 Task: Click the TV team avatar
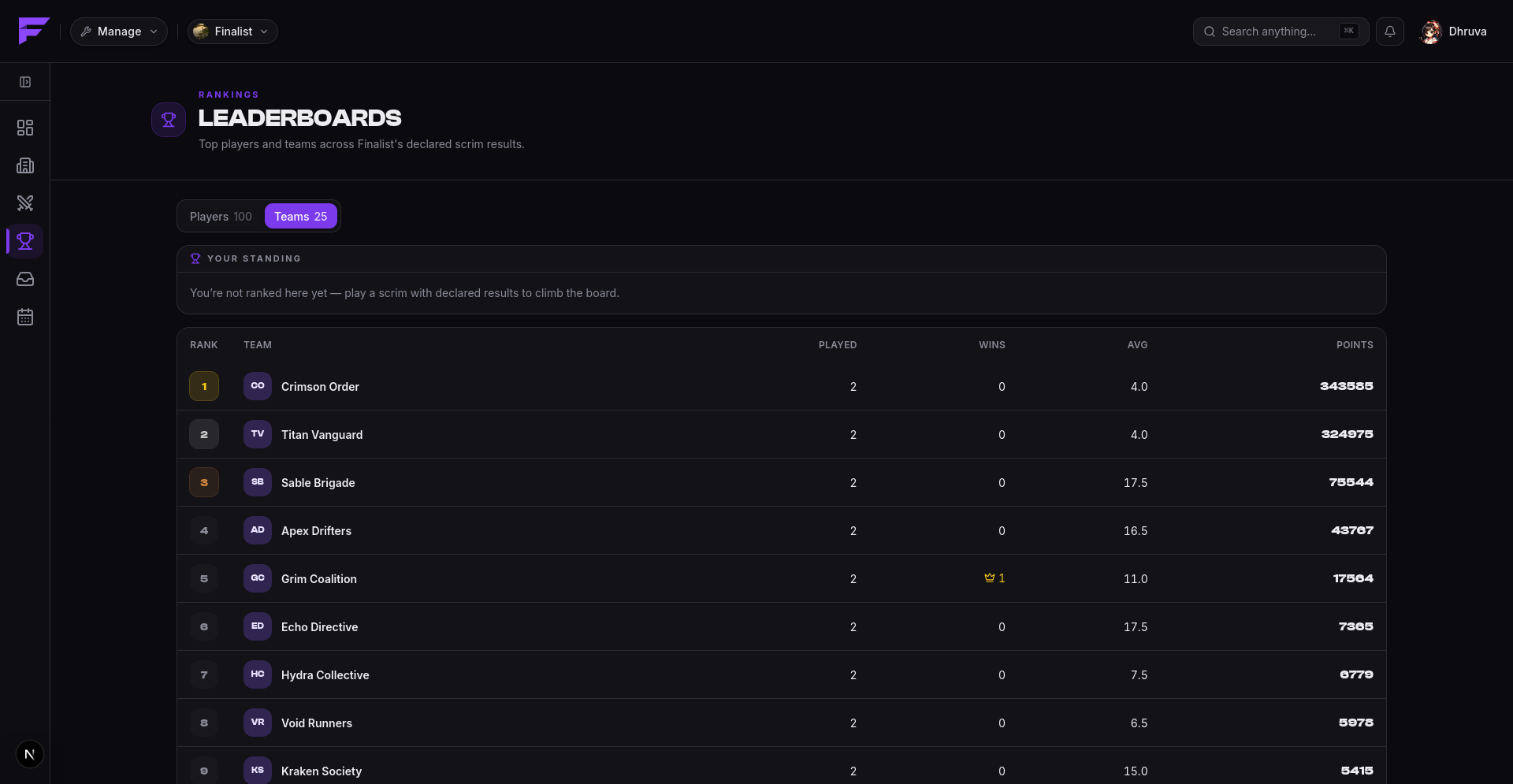[258, 434]
